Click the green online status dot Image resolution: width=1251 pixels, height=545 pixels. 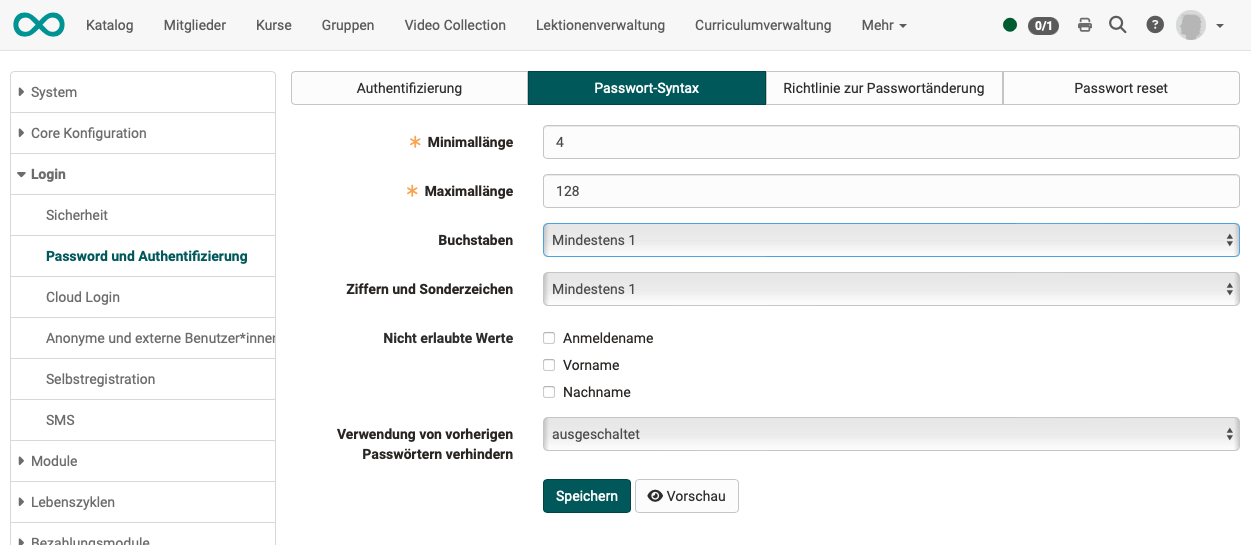1010,25
